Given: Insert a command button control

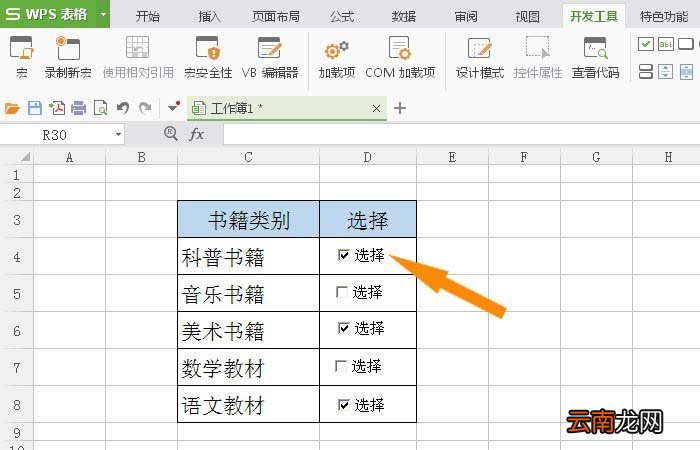Looking at the screenshot, I should pos(686,44).
